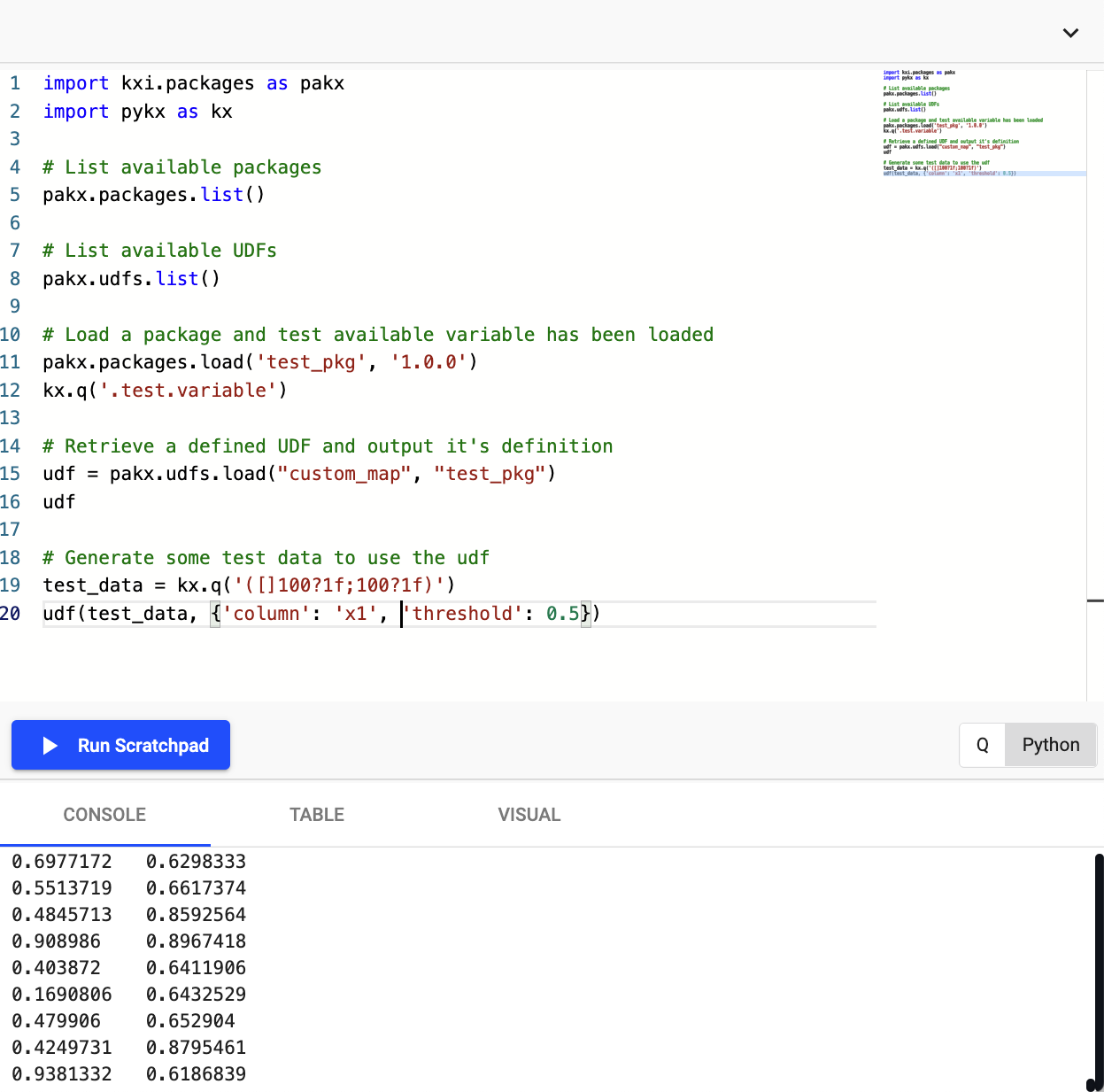Image resolution: width=1104 pixels, height=1092 pixels.
Task: Click console value 0.6298333
Action: pyautogui.click(x=196, y=862)
